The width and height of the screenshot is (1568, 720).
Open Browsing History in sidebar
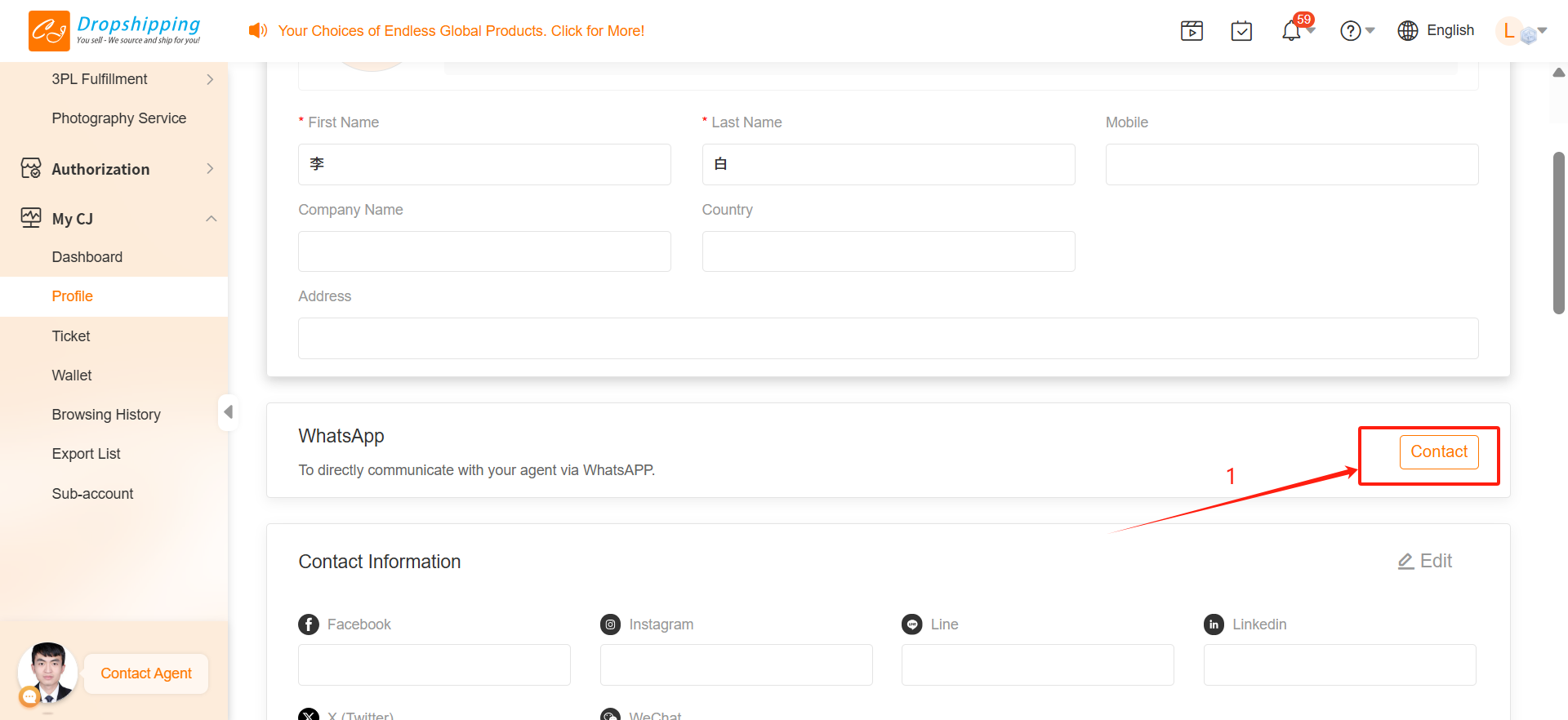point(106,415)
